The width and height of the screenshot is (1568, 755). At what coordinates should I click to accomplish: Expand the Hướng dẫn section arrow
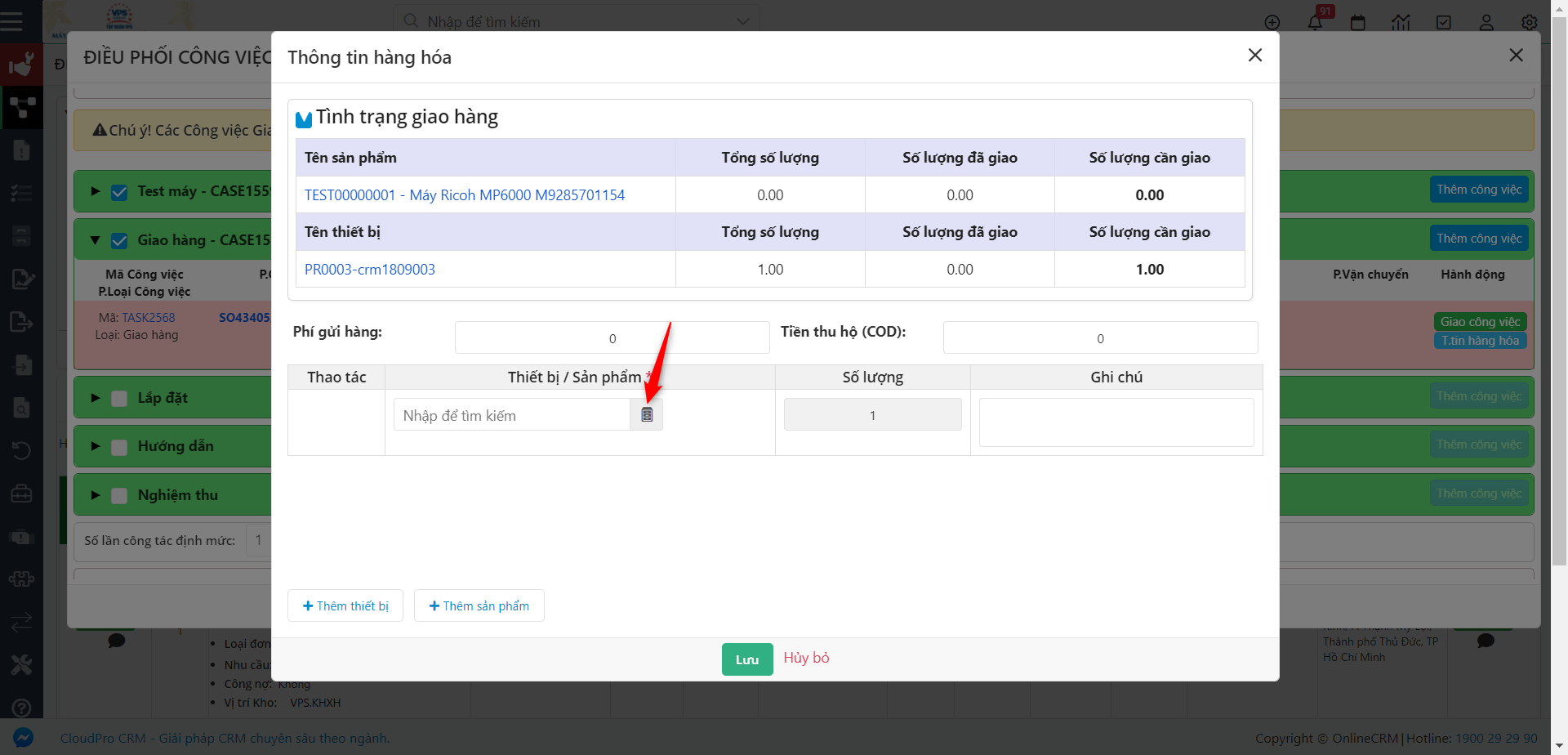[96, 446]
